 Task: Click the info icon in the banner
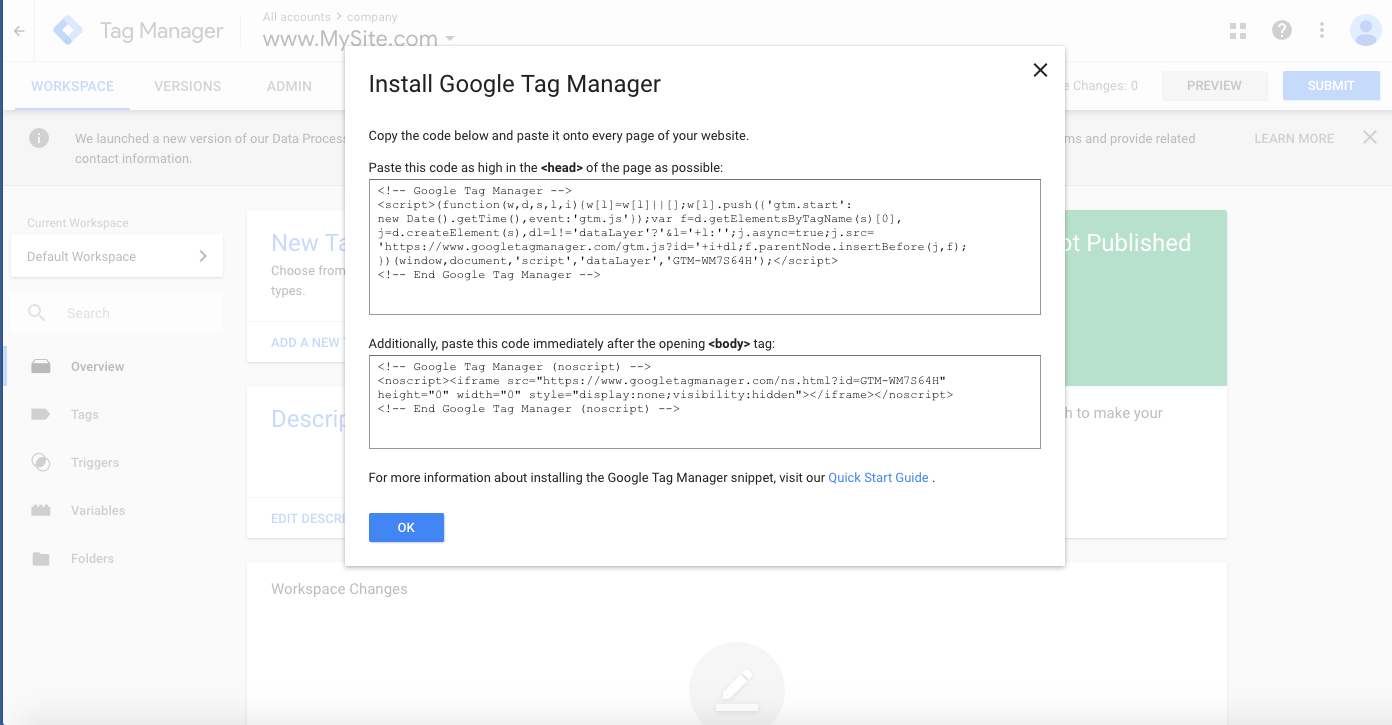[39, 138]
